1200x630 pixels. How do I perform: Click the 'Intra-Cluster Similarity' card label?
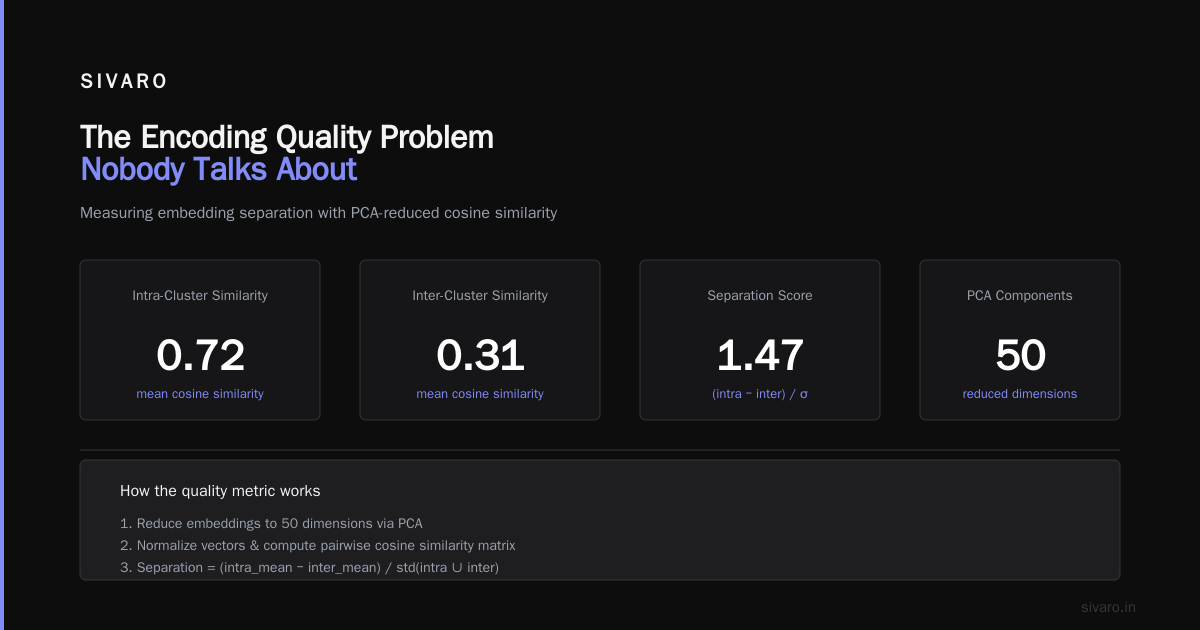200,296
